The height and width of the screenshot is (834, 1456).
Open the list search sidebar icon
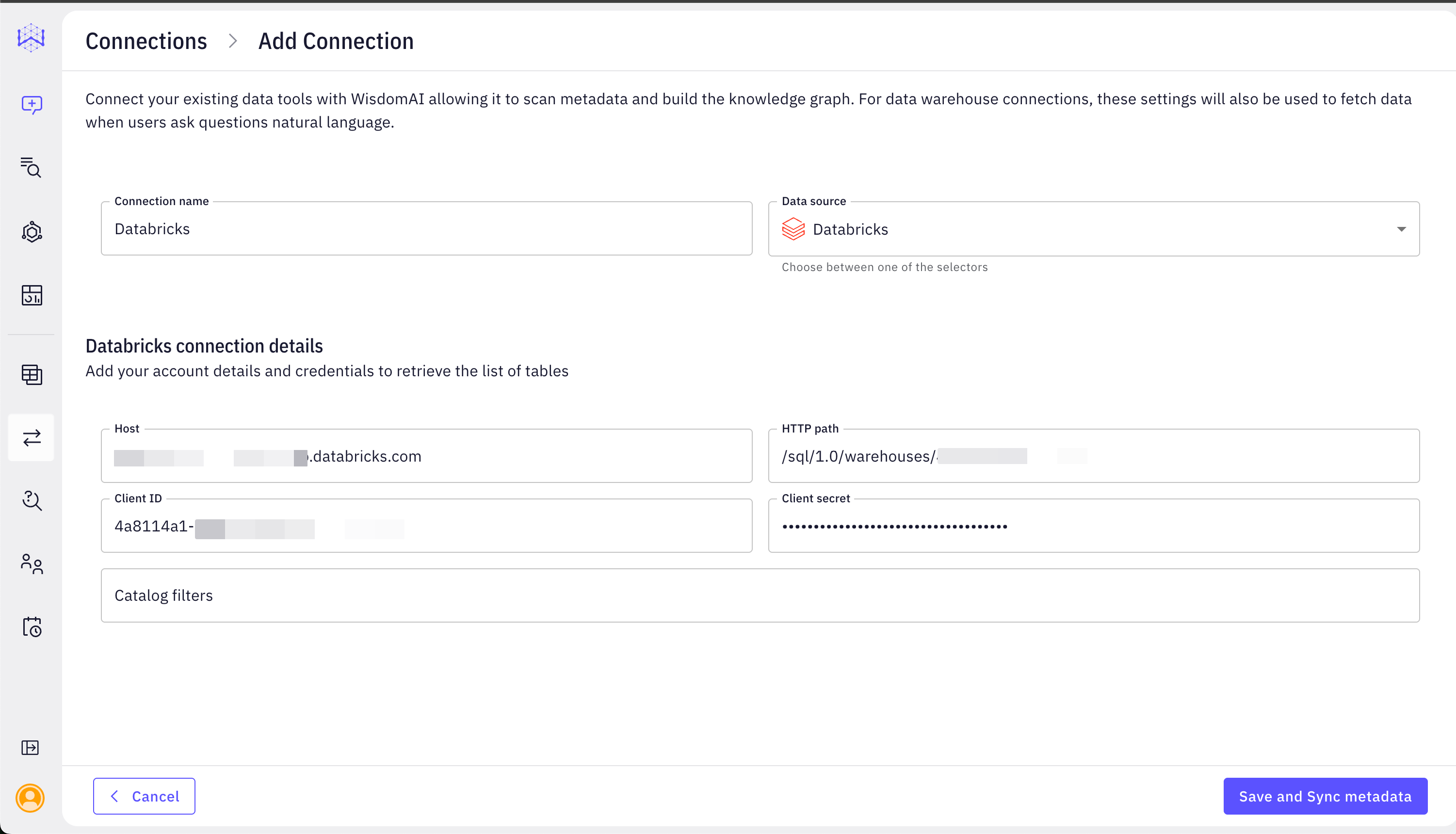click(x=31, y=167)
